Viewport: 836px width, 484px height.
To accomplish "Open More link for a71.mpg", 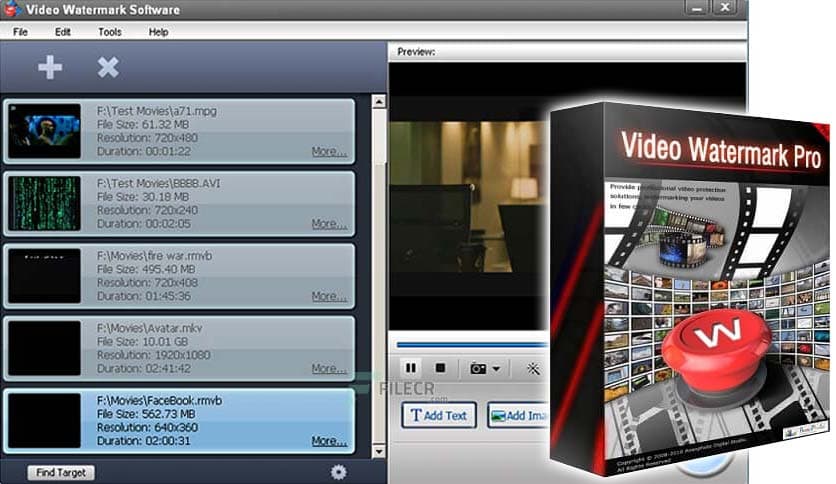I will [x=329, y=151].
